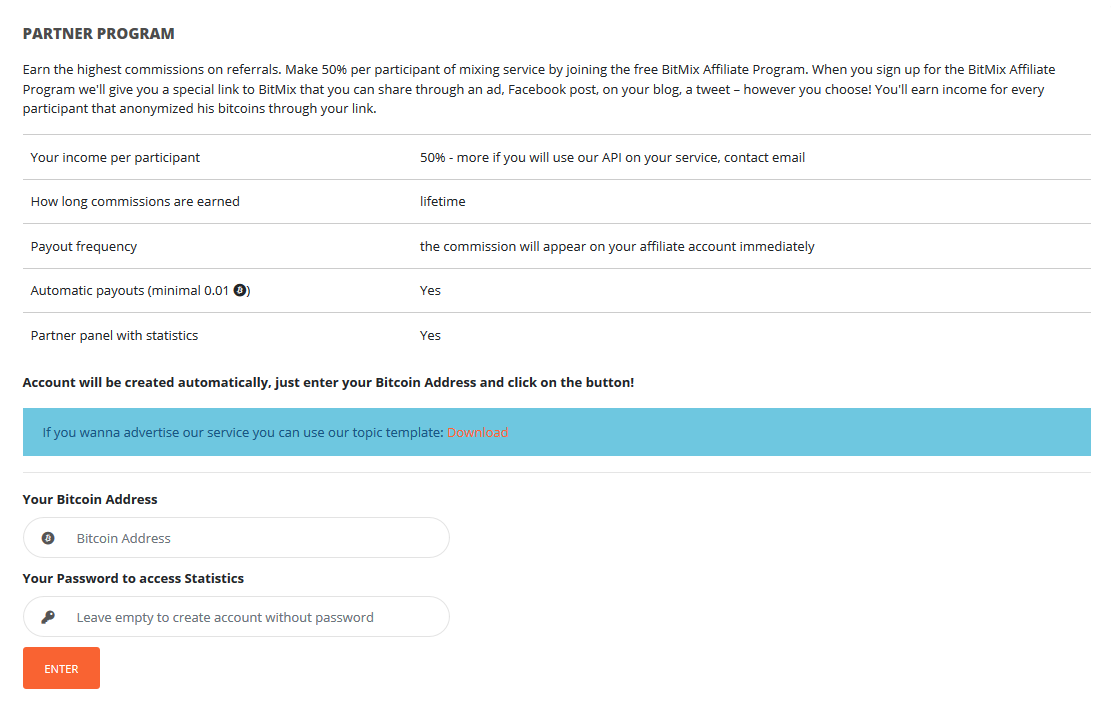1115x725 pixels.
Task: Click the Bitcoin symbol beside minimal 0.01
Action: (240, 291)
